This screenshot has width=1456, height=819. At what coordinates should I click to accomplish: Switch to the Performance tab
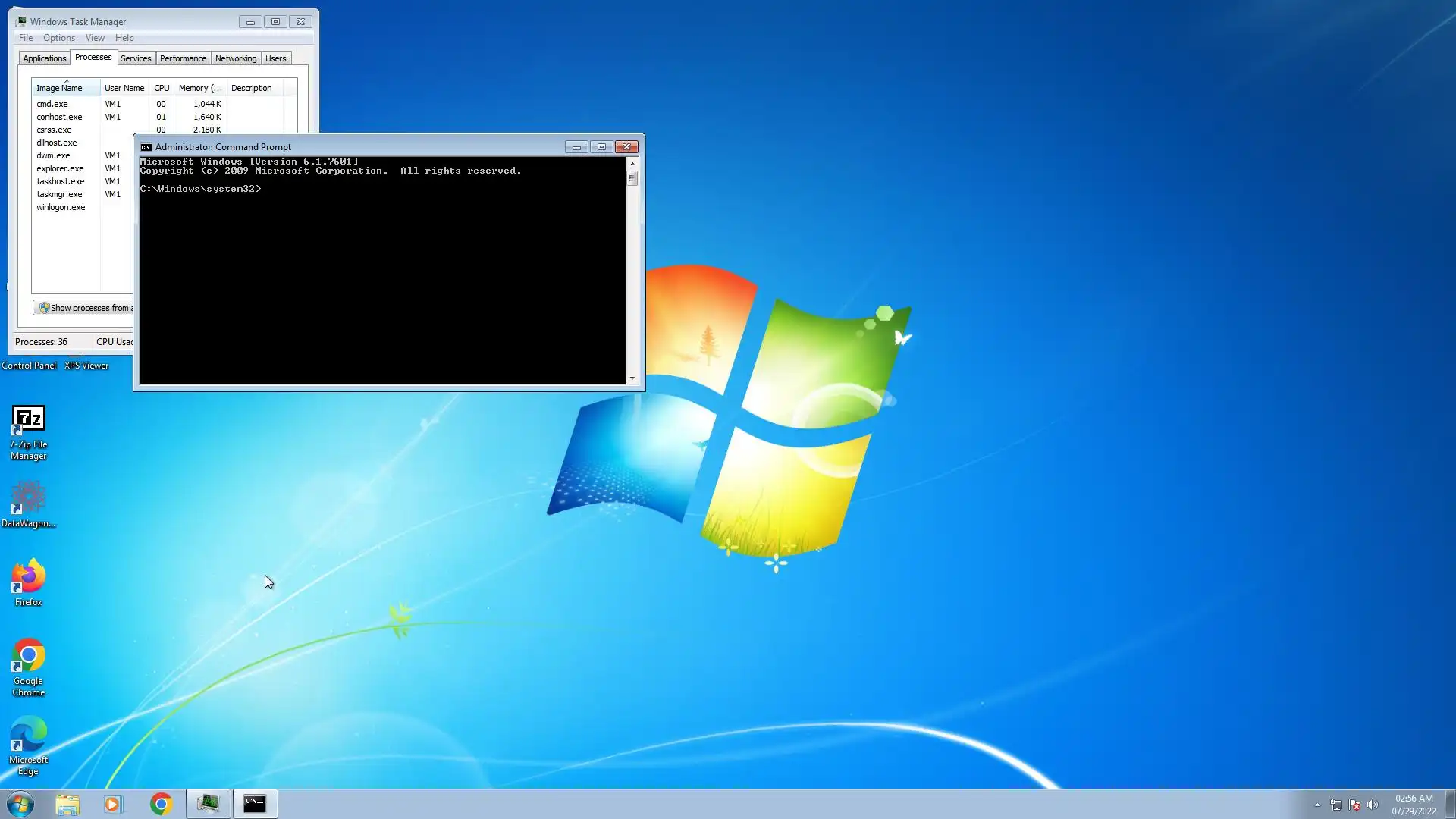tap(183, 58)
